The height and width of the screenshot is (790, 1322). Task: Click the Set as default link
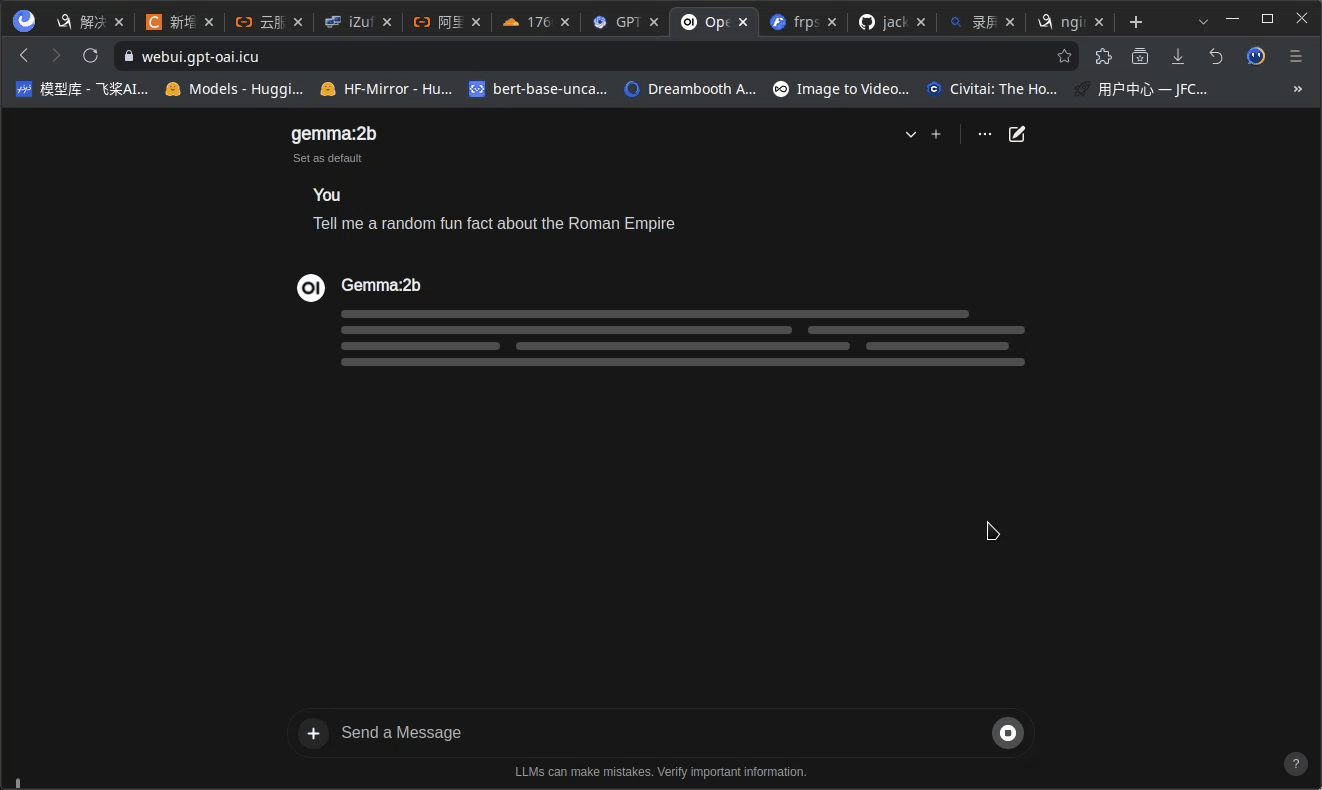click(327, 158)
